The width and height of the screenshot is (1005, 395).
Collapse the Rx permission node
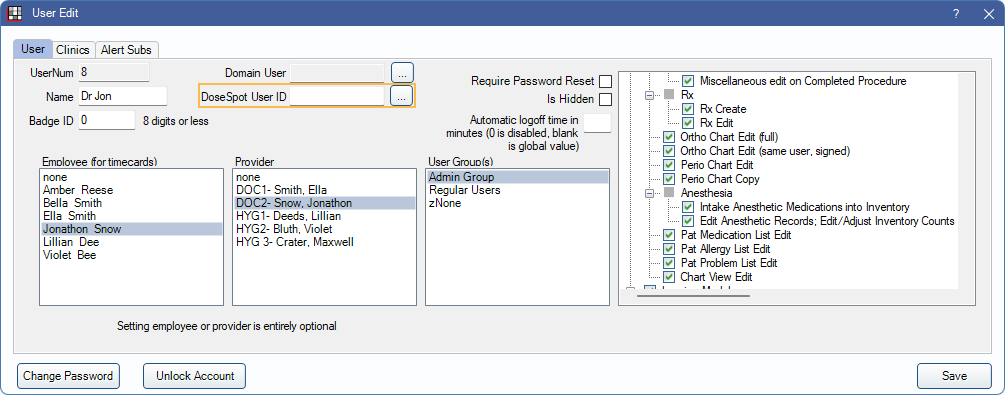tap(649, 95)
